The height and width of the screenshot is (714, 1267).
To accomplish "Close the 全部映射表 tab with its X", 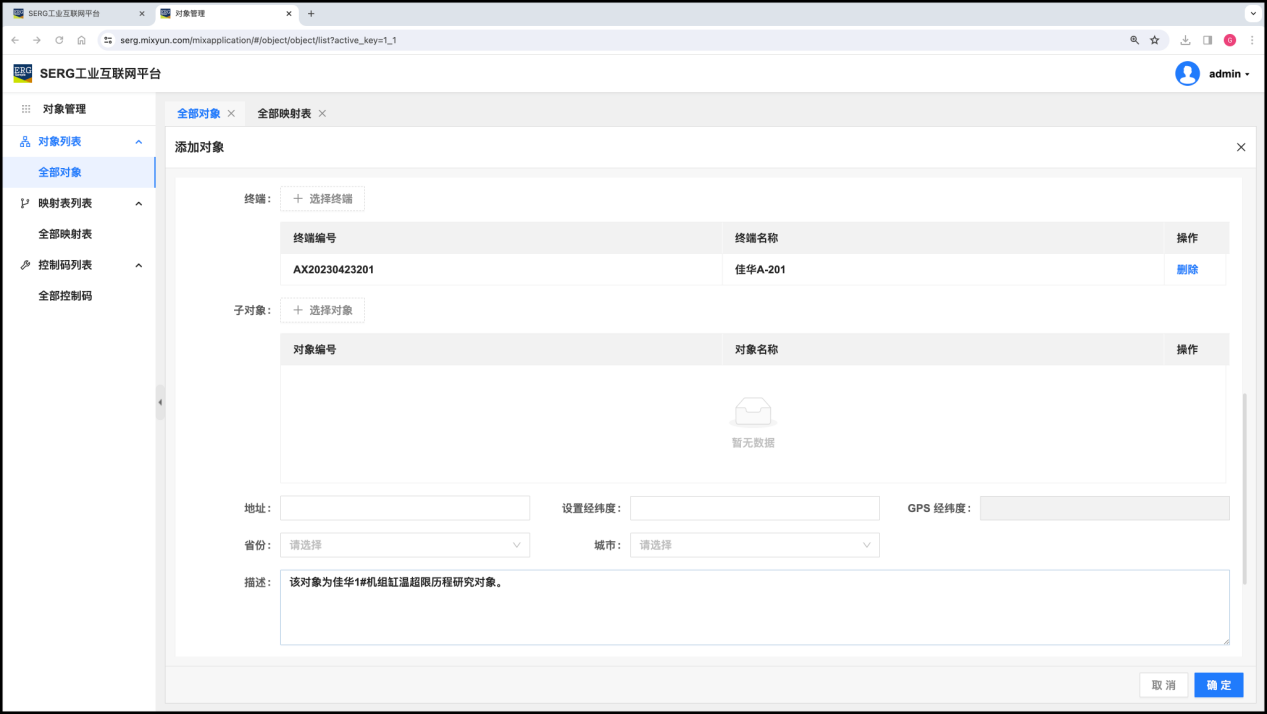I will point(322,114).
